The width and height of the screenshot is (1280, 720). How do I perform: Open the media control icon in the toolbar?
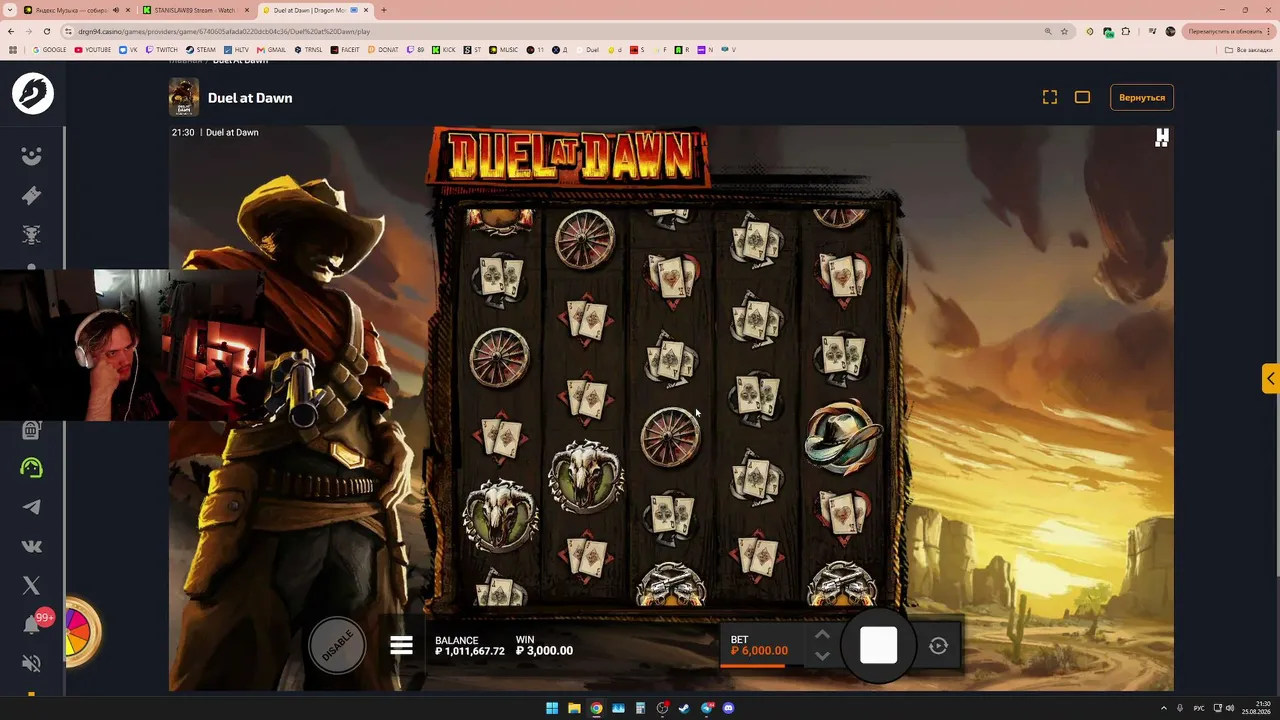click(1153, 31)
